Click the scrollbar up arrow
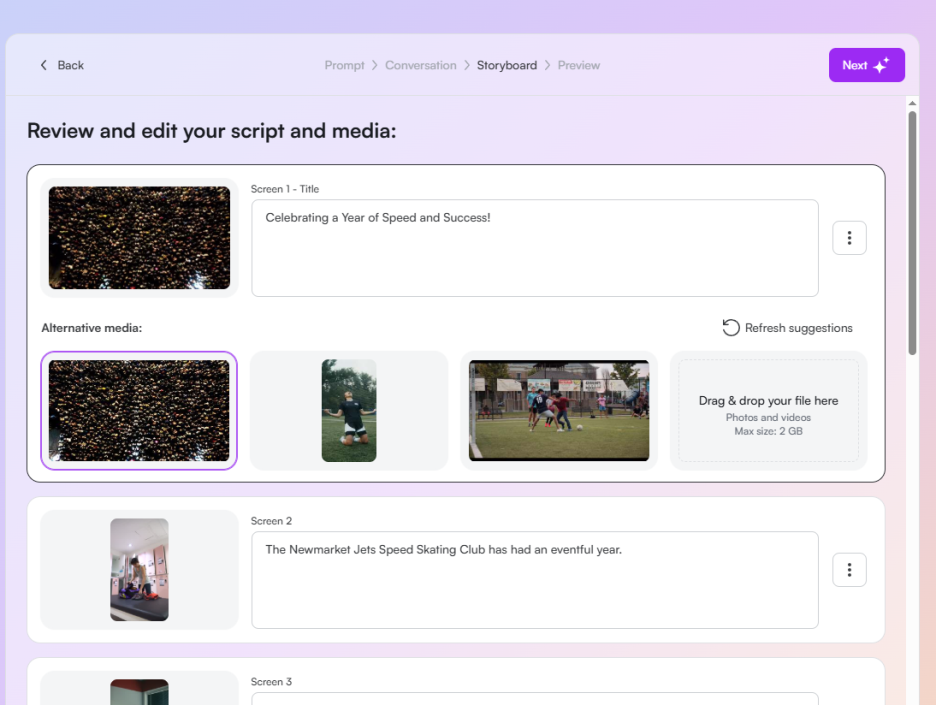This screenshot has width=936, height=705. 912,103
